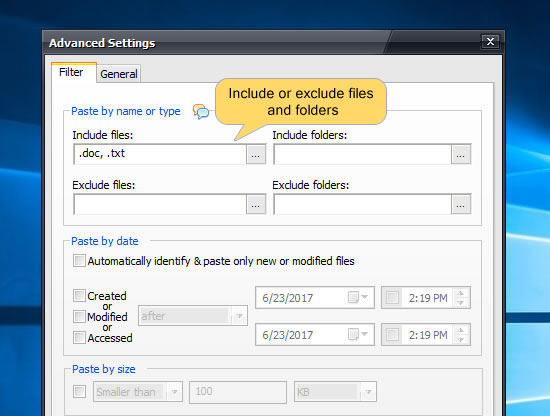Toggle the second time field checkbox
The height and width of the screenshot is (416, 550).
[392, 335]
